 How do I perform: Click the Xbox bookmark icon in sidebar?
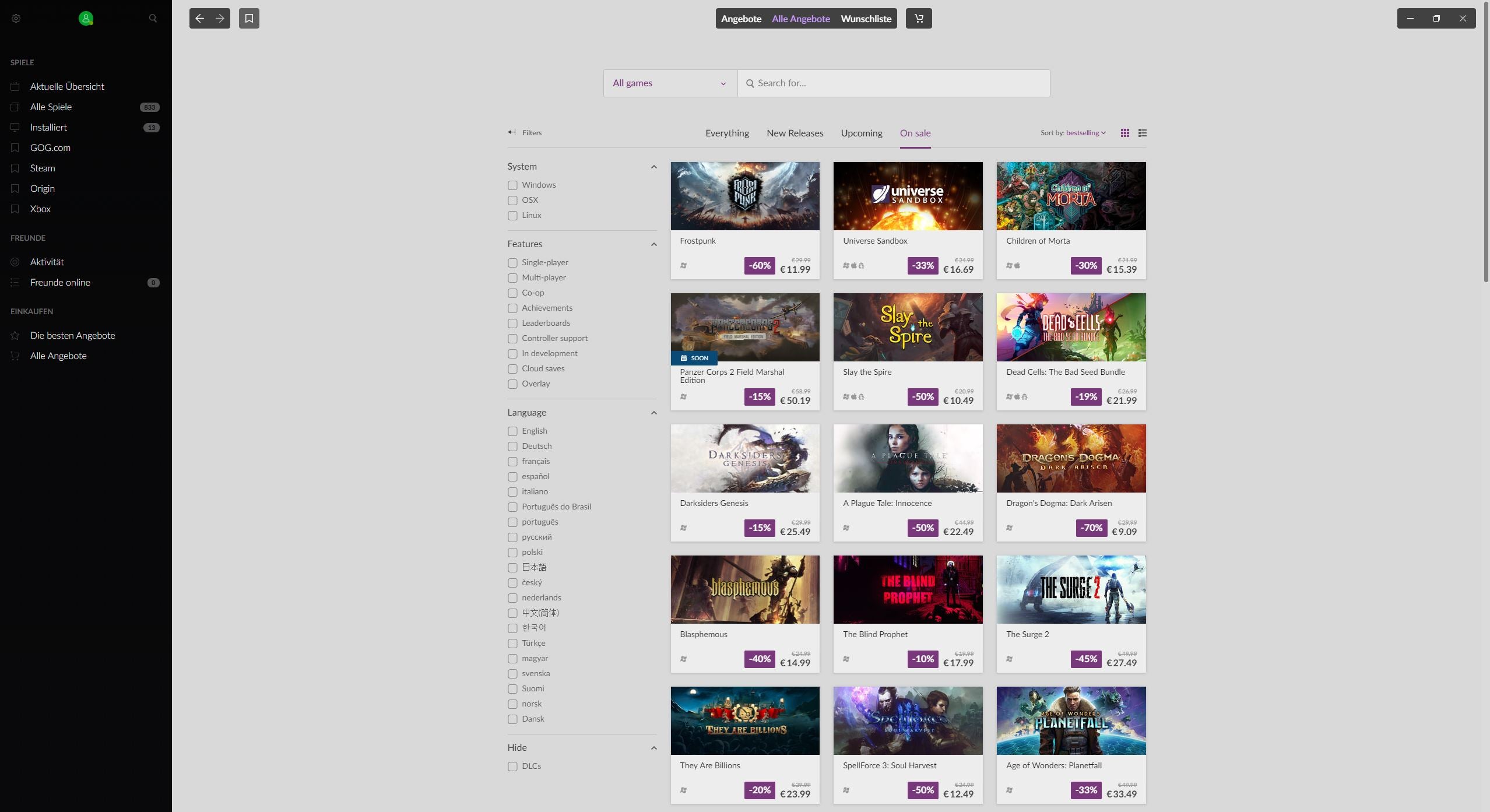15,209
